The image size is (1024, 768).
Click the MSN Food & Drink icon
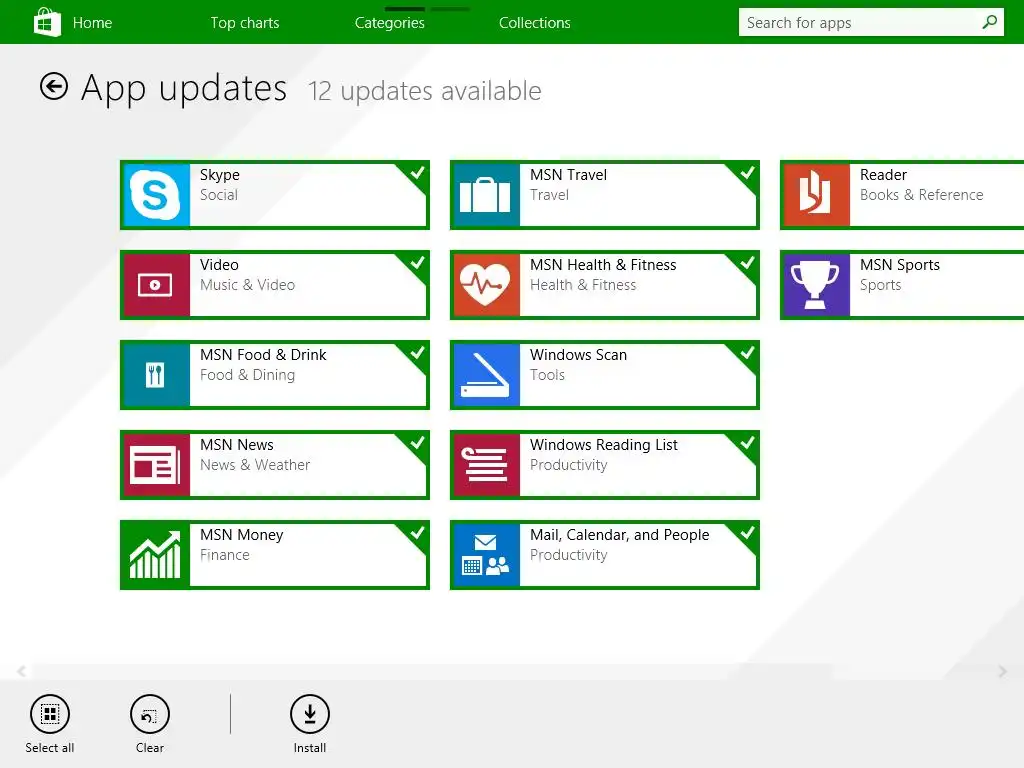[155, 375]
